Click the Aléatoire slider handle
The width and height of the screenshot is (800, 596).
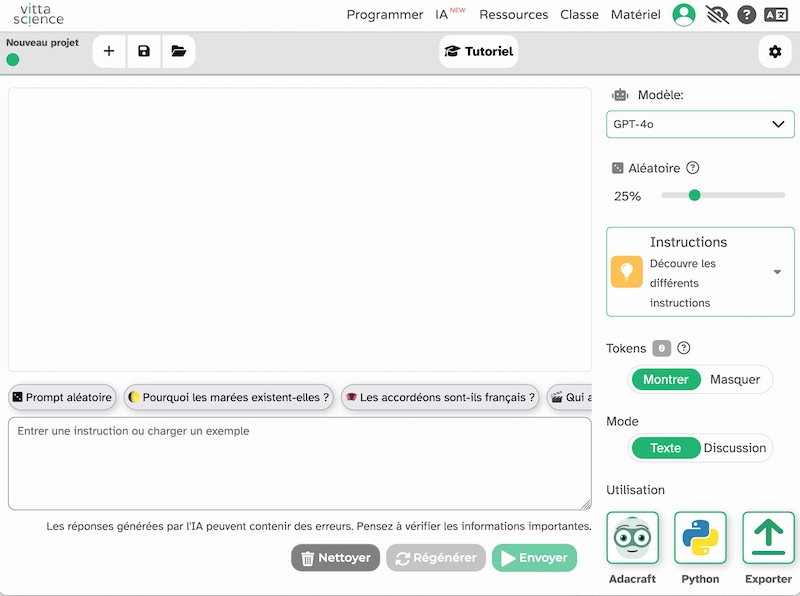click(694, 196)
